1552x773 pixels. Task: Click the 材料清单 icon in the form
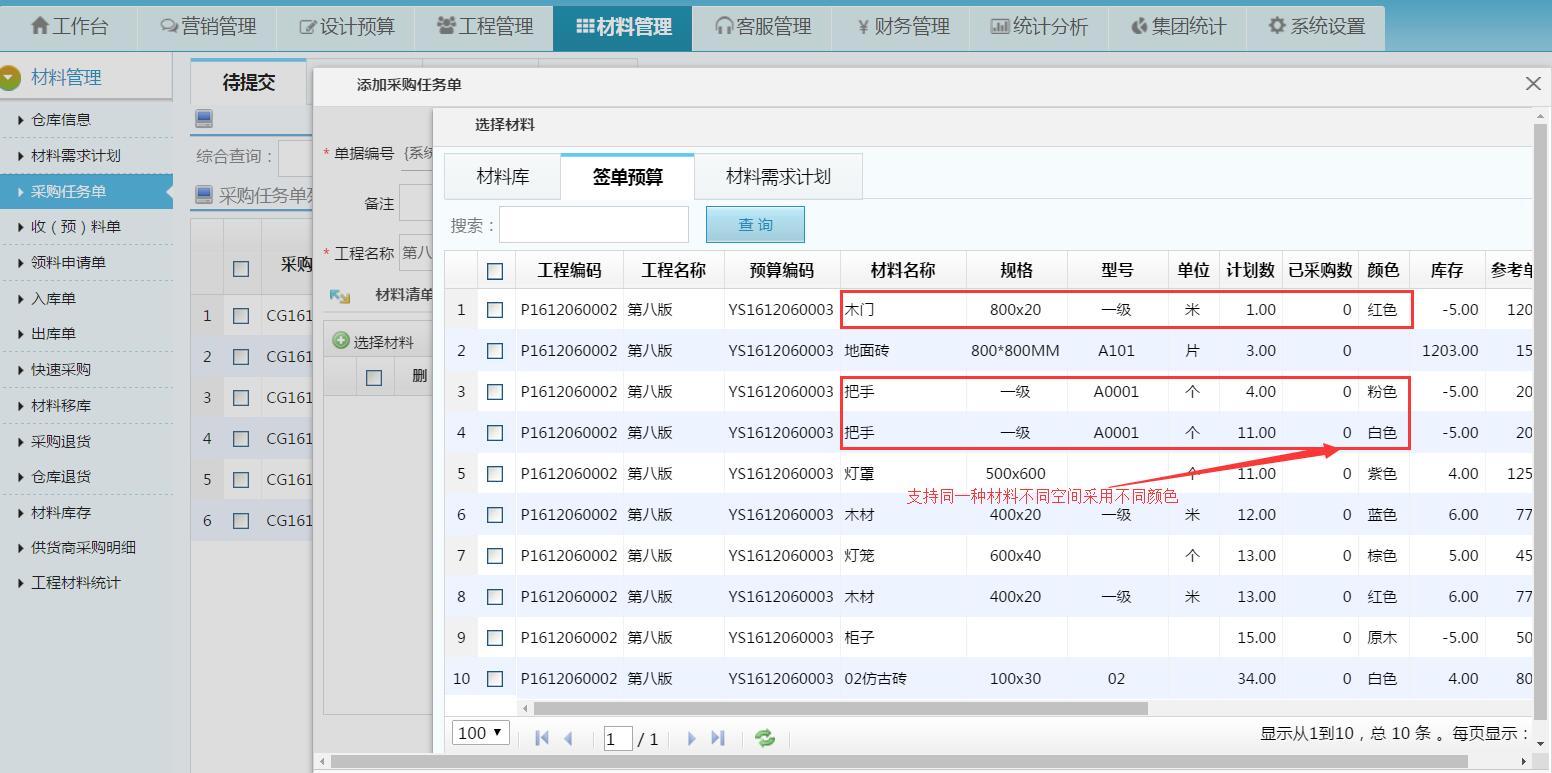tap(340, 295)
